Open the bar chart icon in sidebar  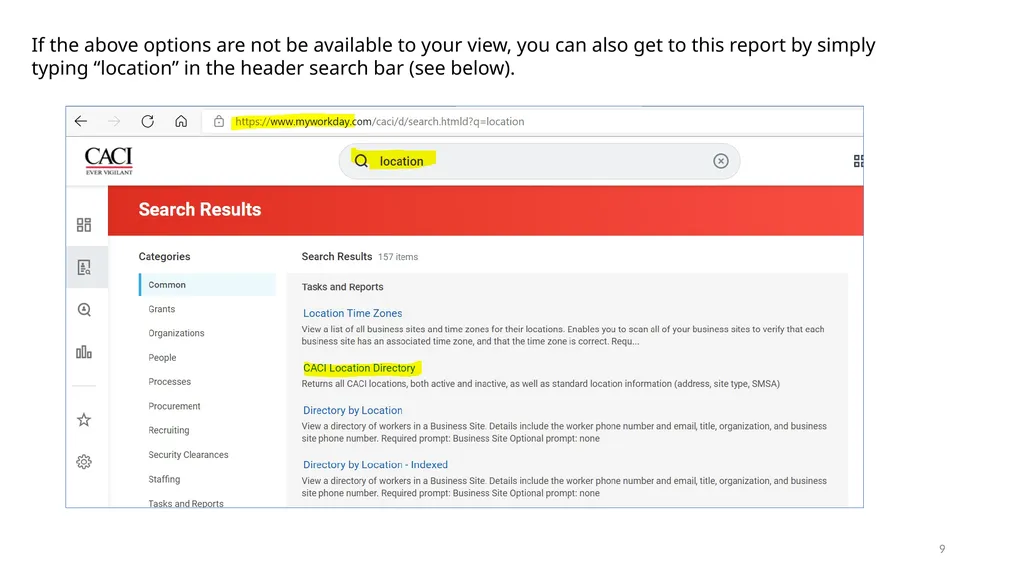point(84,352)
